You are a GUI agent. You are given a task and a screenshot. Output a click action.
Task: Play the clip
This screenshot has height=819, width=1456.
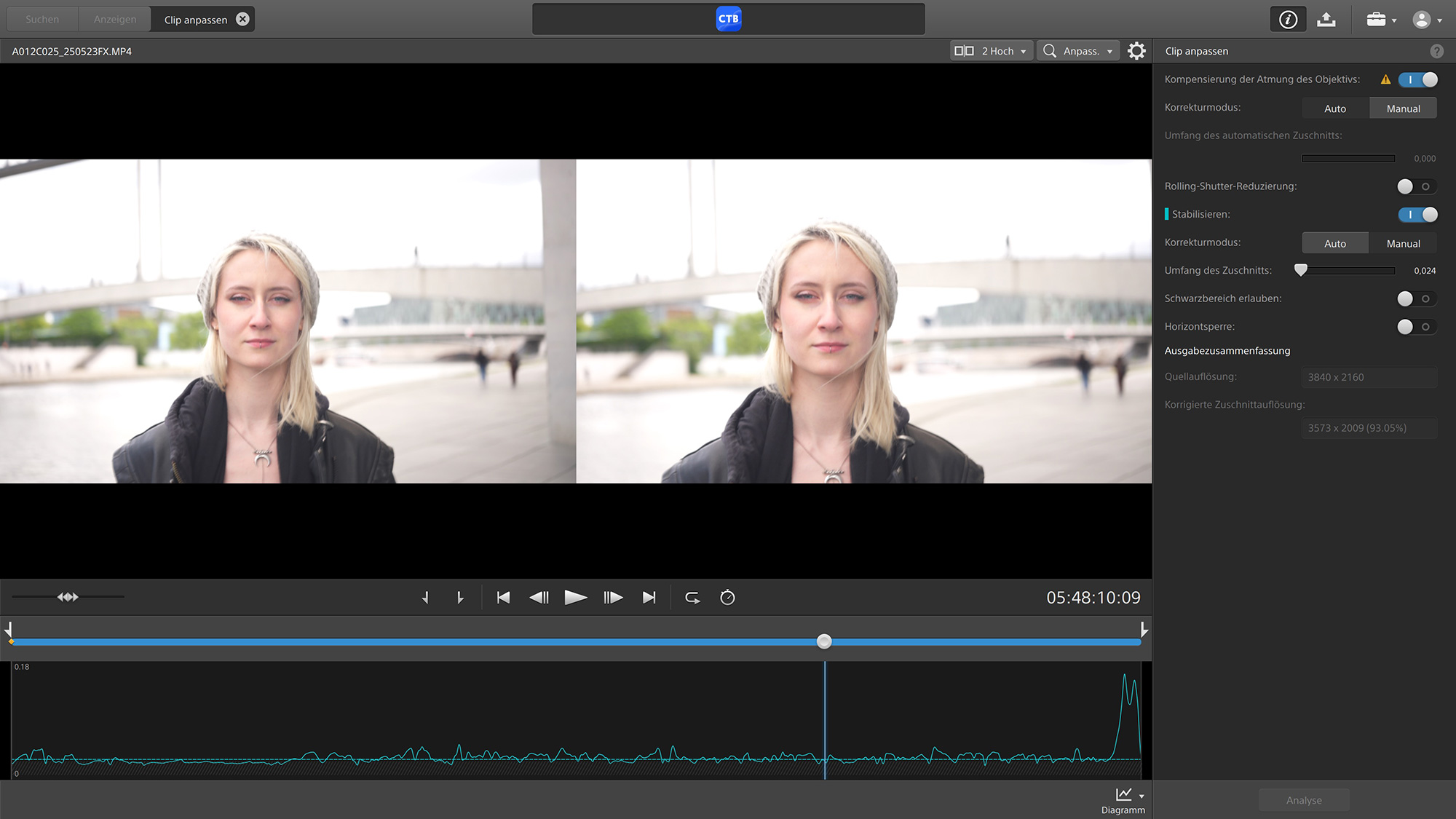(576, 598)
